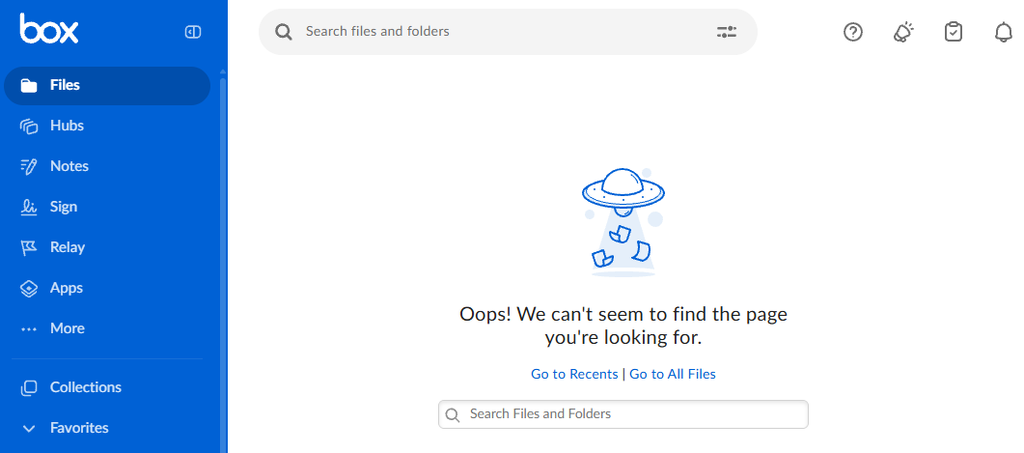Expand the More menu
The width and height of the screenshot is (1024, 453).
(67, 328)
